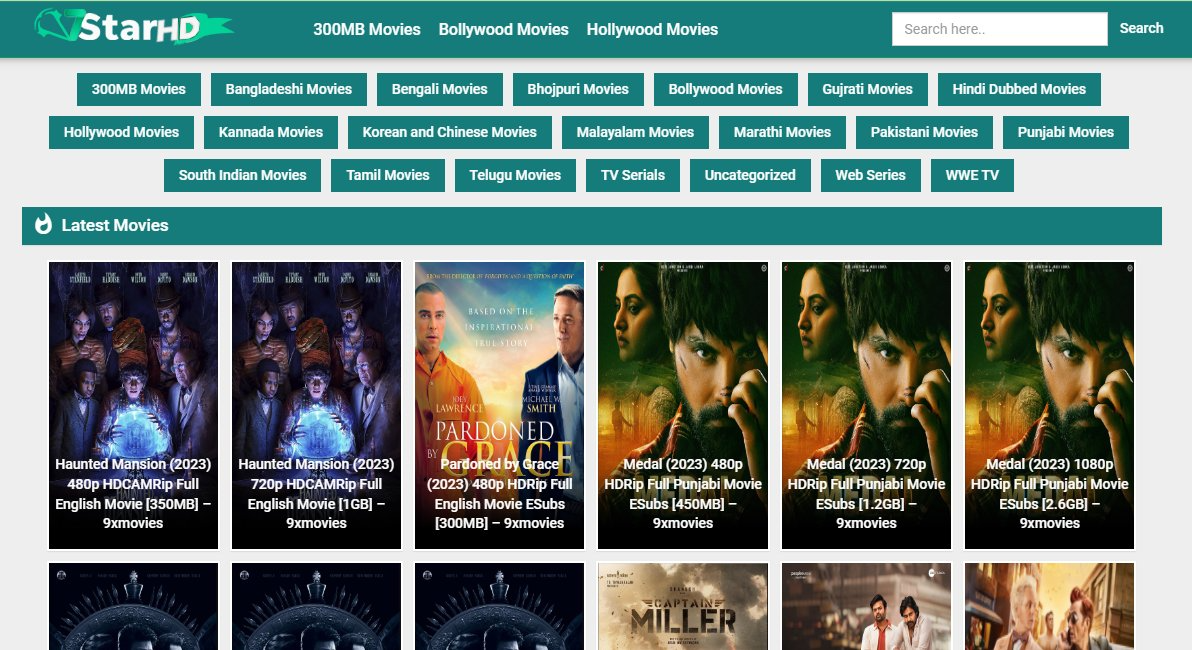Go to the Malayalam Movies category
The image size is (1192, 650).
pos(635,132)
